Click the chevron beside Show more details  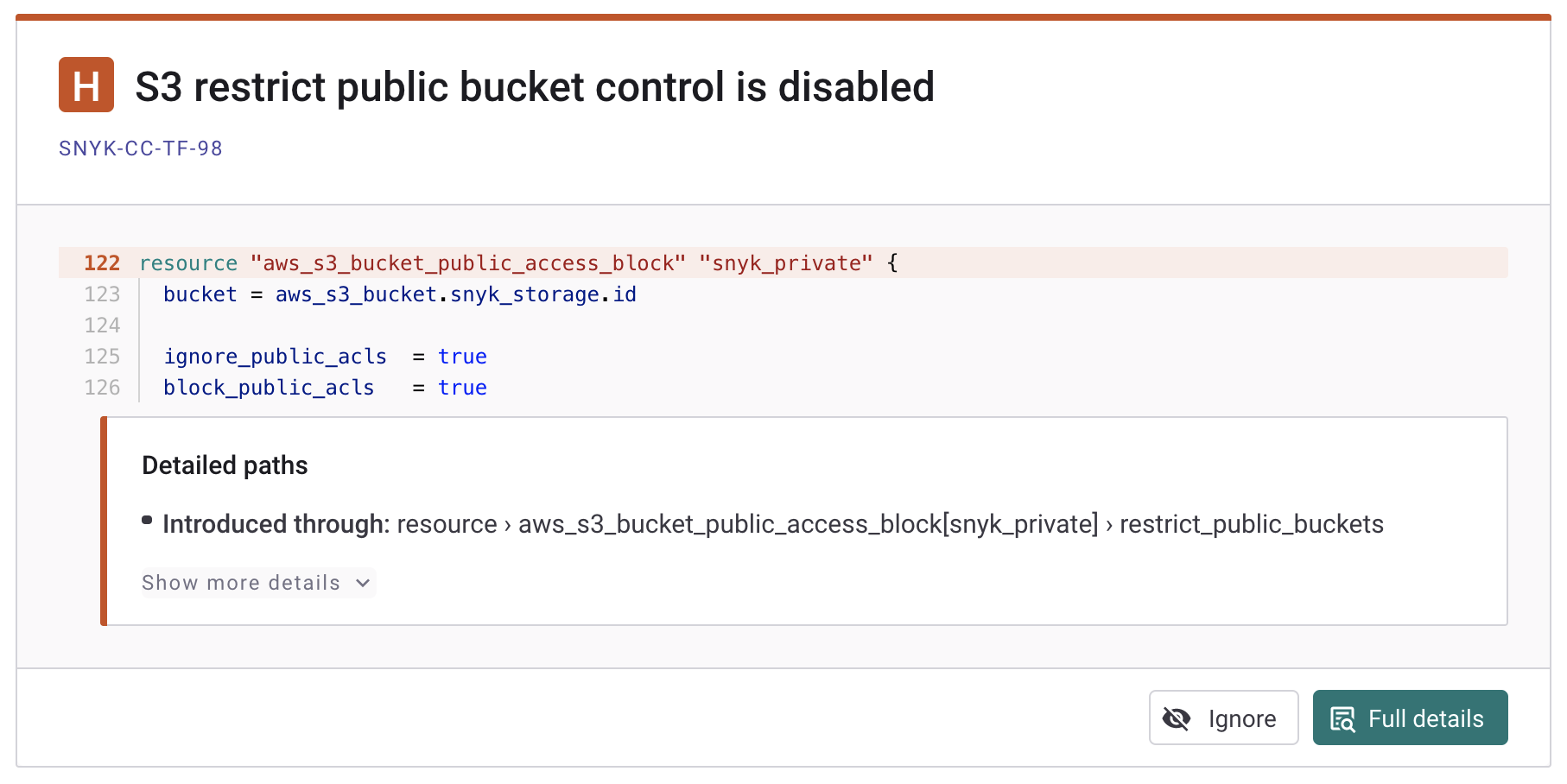[363, 583]
